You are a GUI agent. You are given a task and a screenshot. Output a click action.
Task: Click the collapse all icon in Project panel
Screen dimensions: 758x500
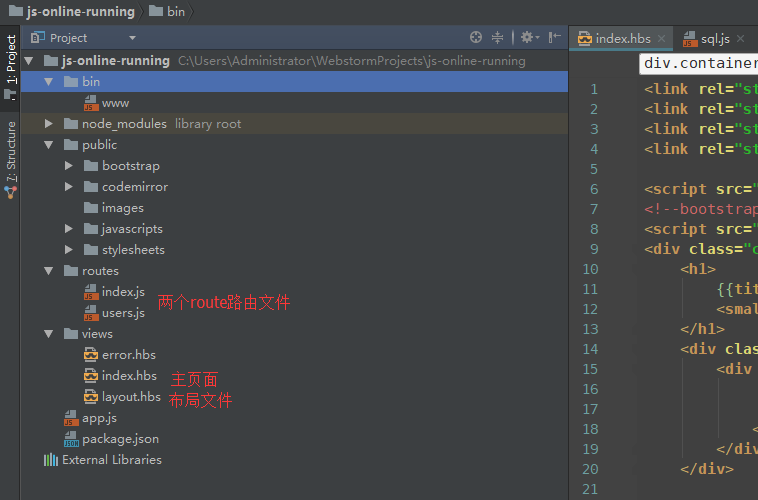pyautogui.click(x=497, y=37)
